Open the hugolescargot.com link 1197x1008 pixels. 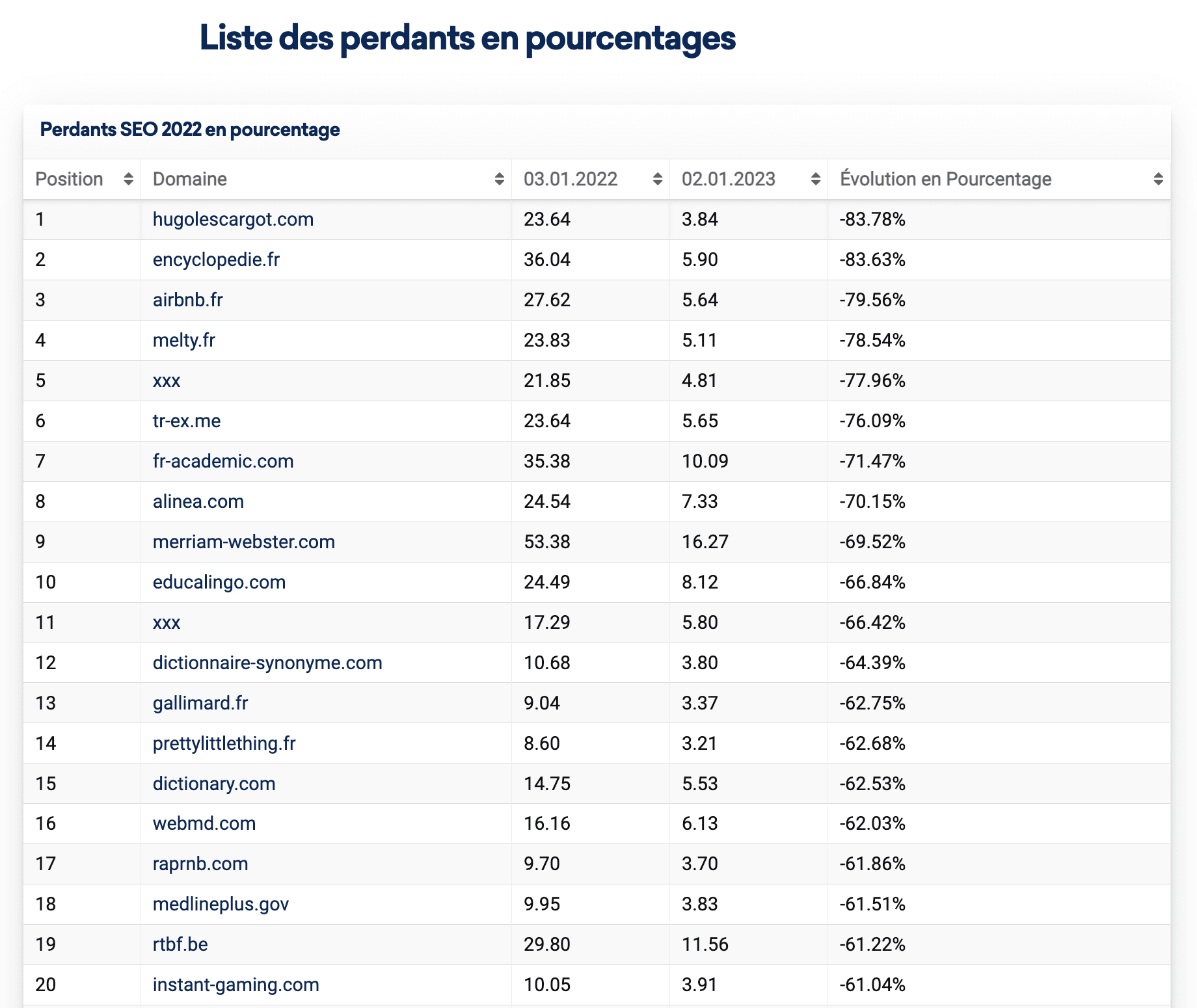233,219
